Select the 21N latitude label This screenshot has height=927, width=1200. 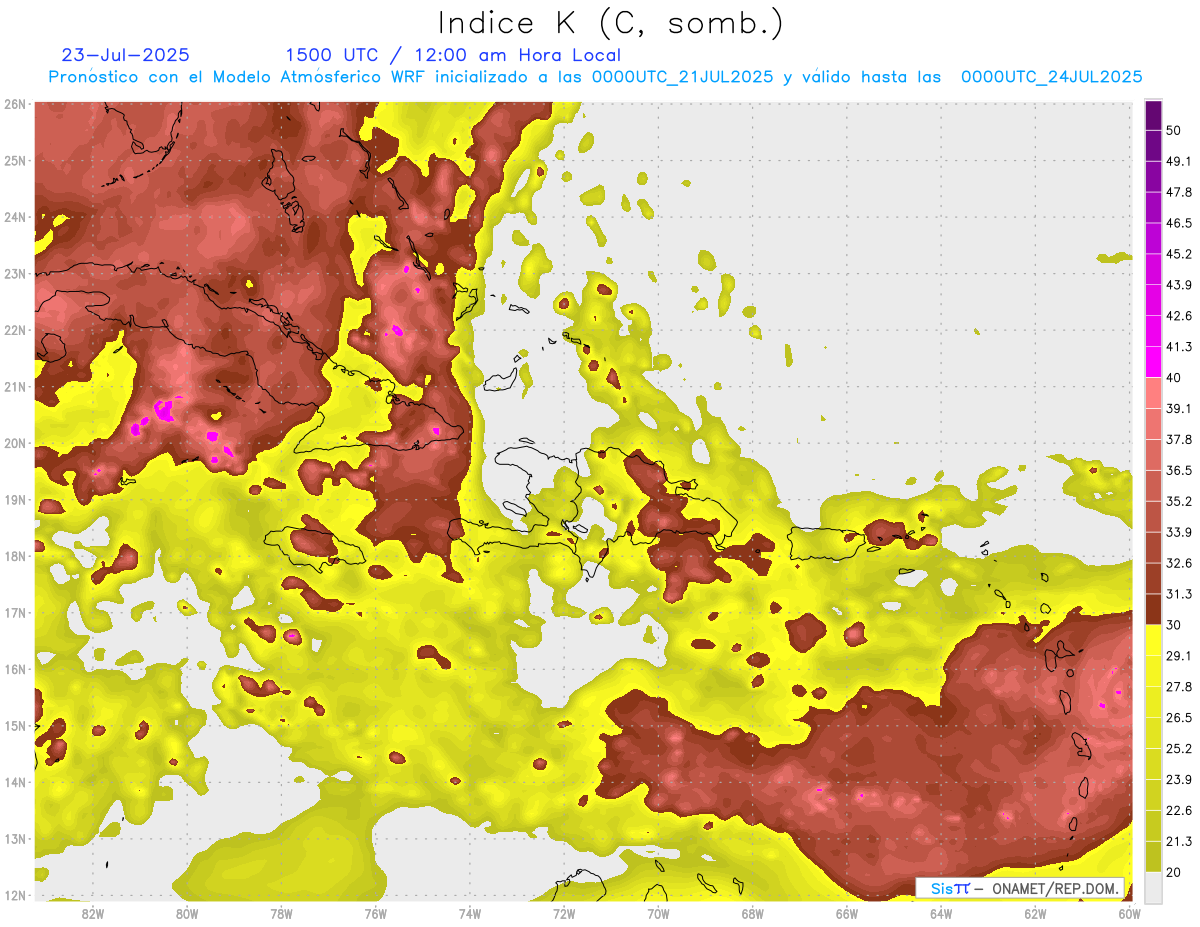click(x=14, y=386)
